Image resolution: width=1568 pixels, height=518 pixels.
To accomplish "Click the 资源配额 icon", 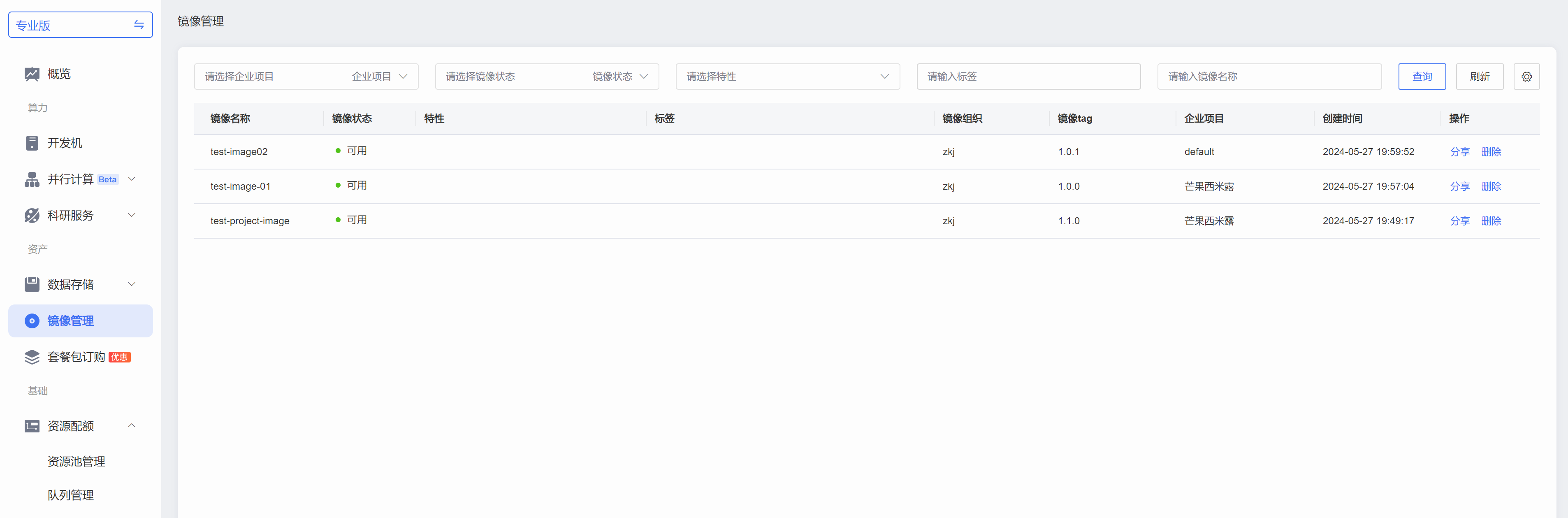I will coord(32,426).
